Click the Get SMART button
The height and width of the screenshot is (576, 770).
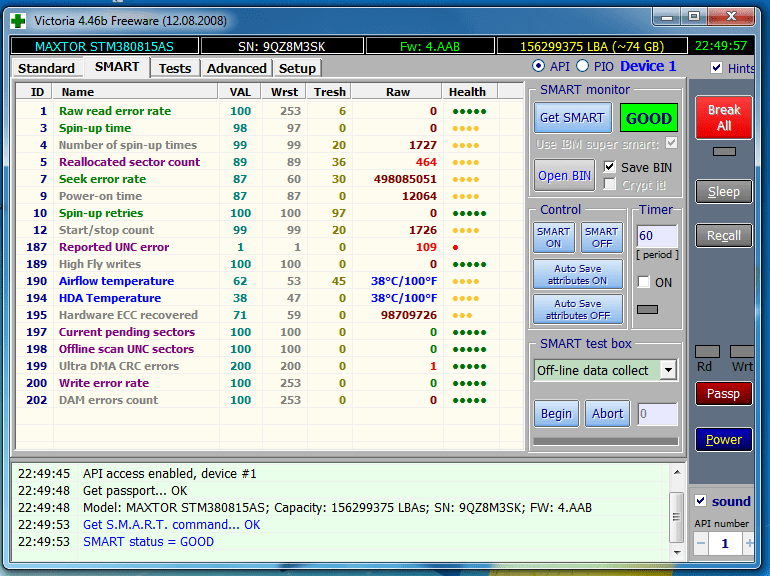point(571,118)
